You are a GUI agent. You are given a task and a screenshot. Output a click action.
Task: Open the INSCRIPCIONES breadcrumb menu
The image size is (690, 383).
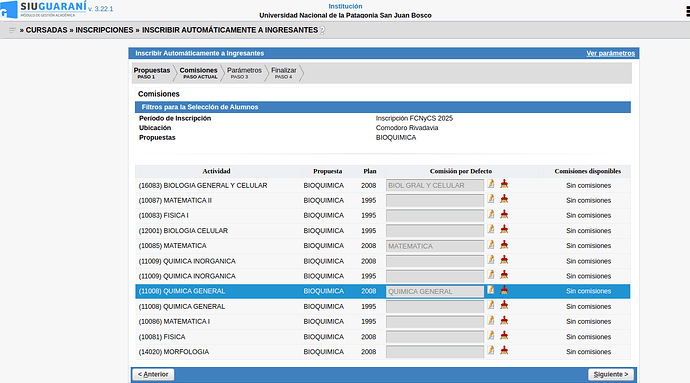pos(104,30)
